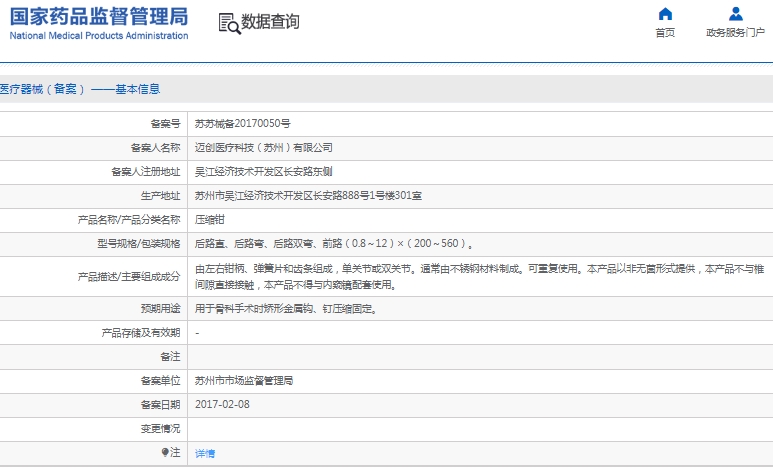The image size is (773, 469).
Task: Click the production address ending 301室
Action: tap(308, 196)
